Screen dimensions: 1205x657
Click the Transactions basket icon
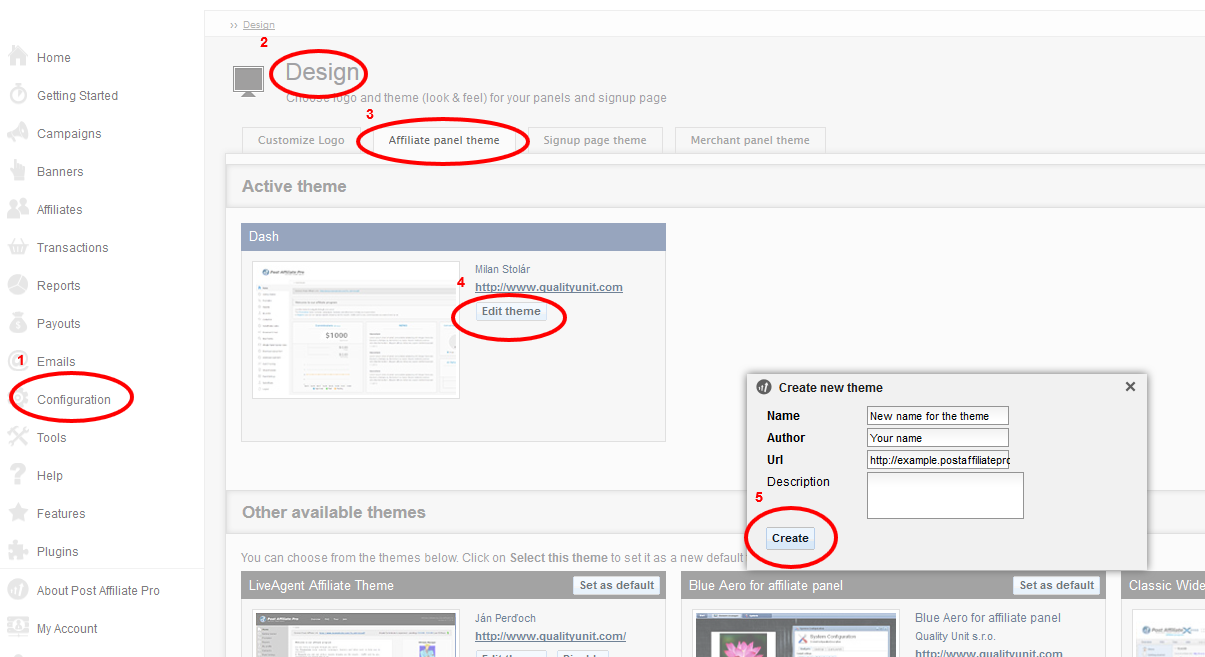point(17,247)
